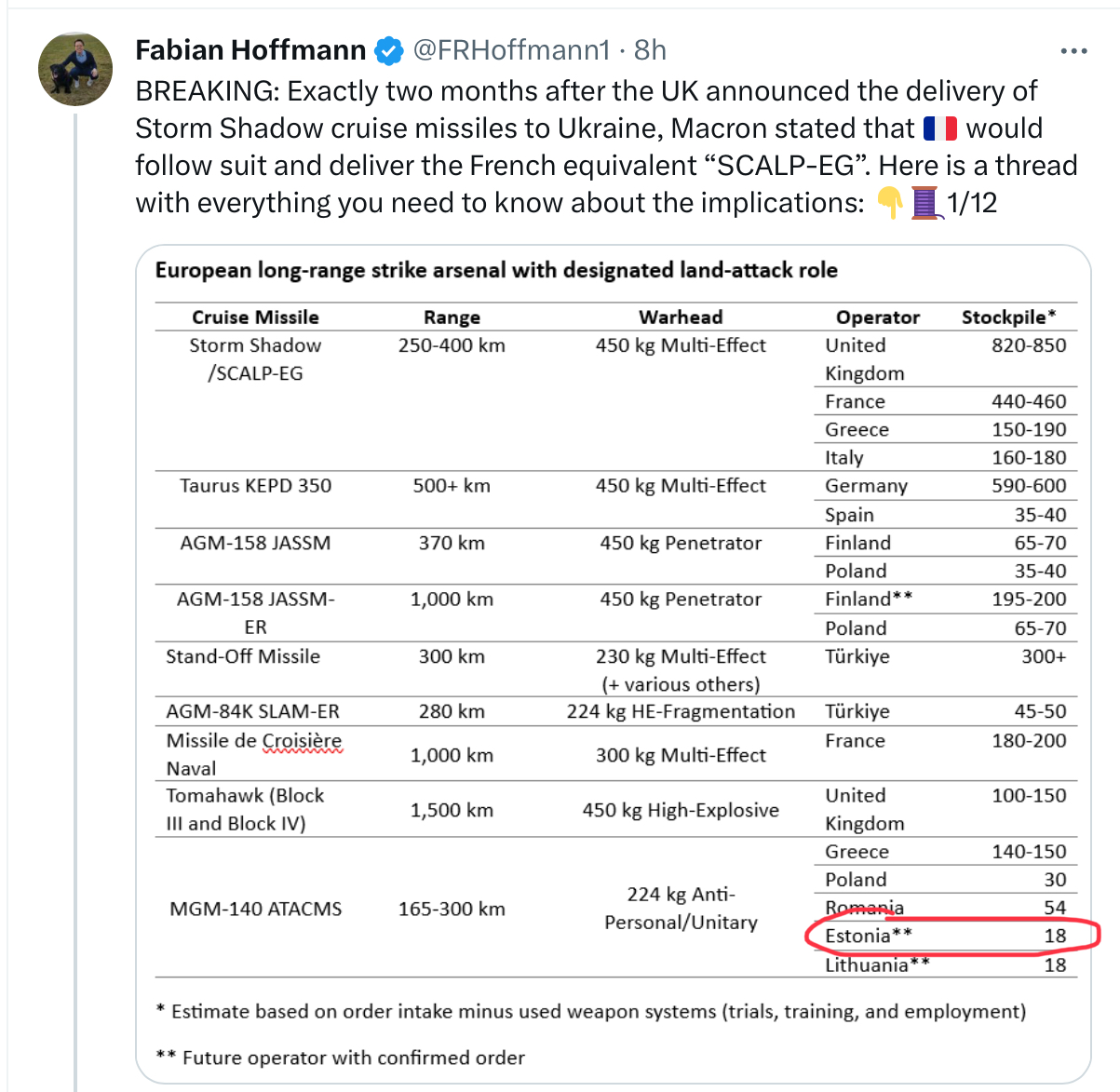
Task: Open the three-dot more options menu
Action: click(1073, 51)
